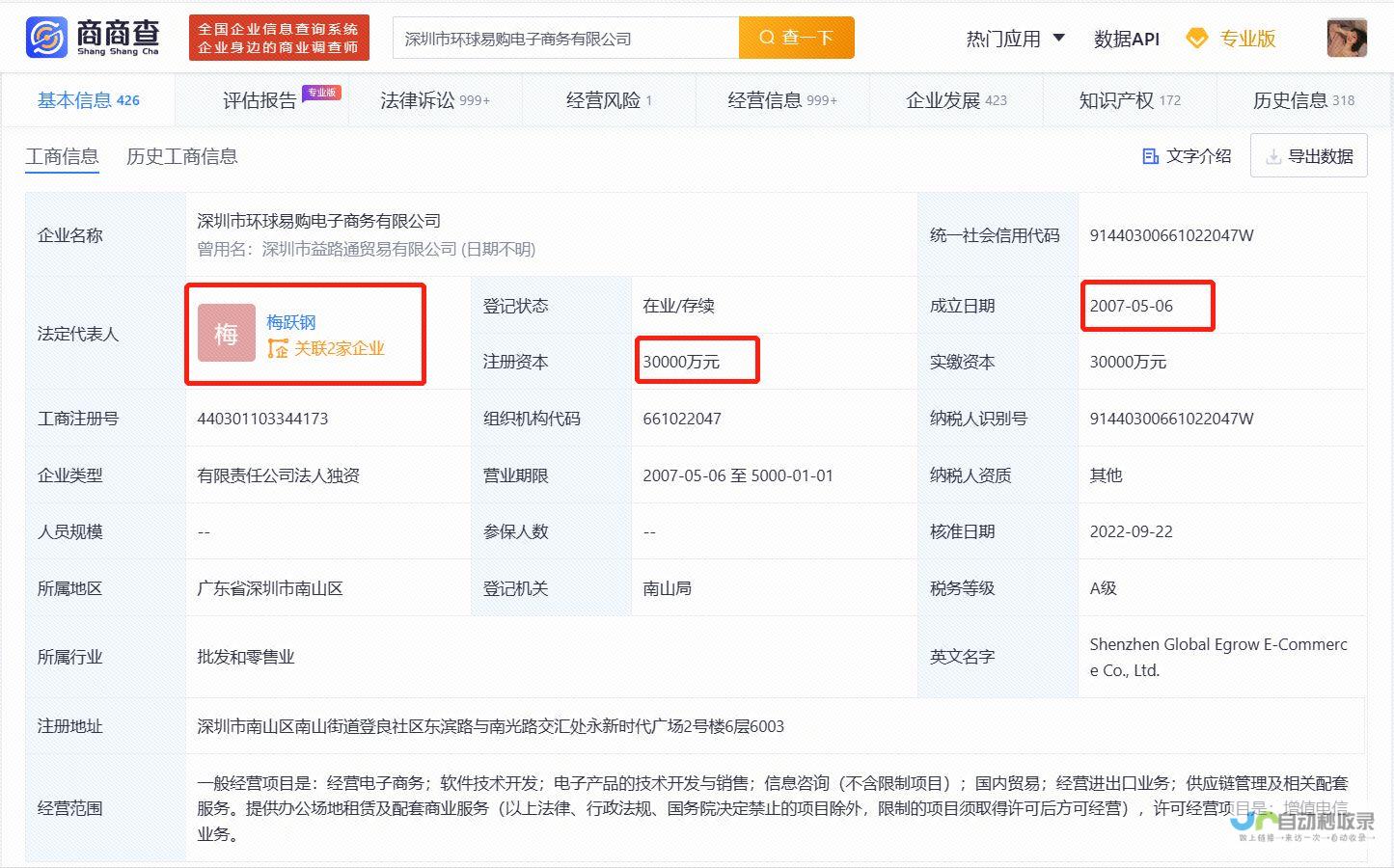Switch to the 法律诉讼 tab
Viewport: 1394px width, 868px height.
pyautogui.click(x=435, y=99)
